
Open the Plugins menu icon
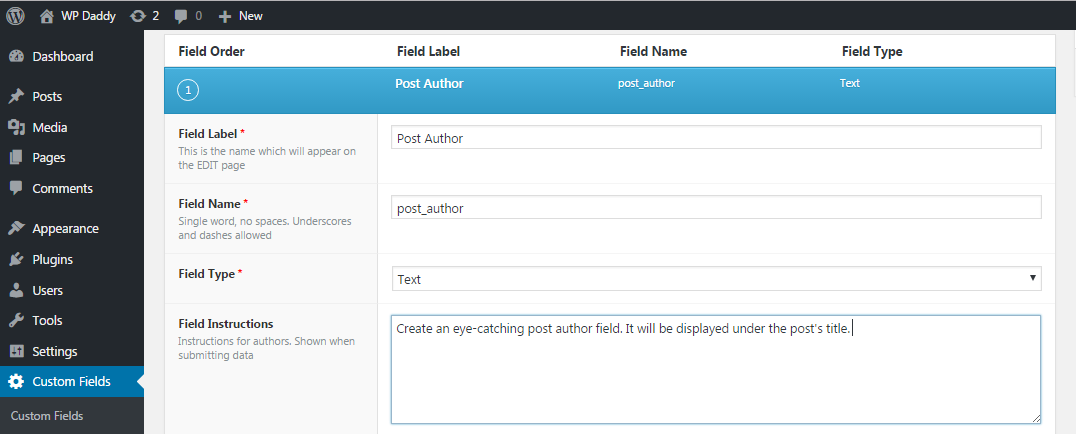coord(16,260)
